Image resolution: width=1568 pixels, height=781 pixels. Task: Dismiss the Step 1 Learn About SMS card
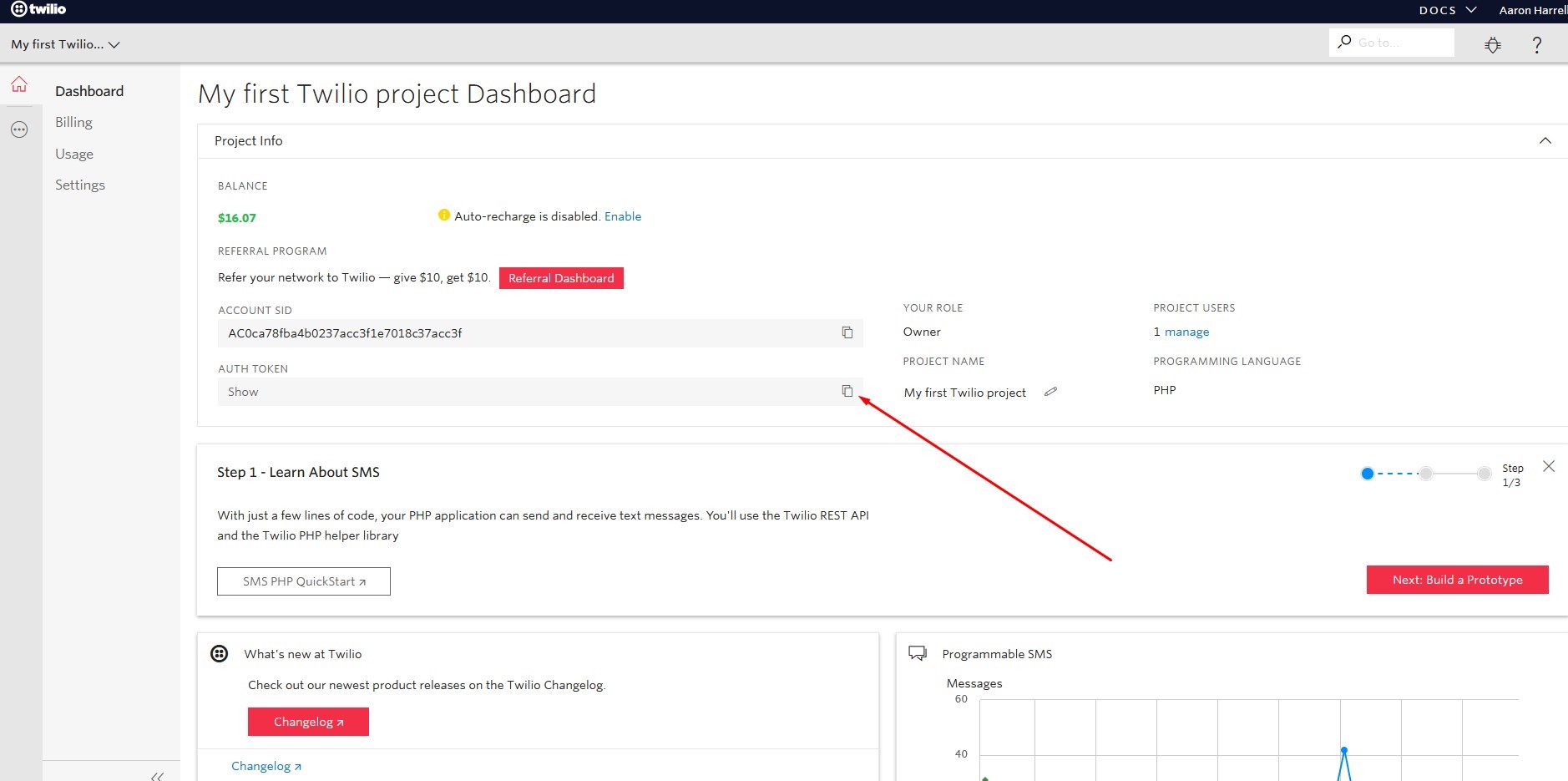pos(1548,466)
